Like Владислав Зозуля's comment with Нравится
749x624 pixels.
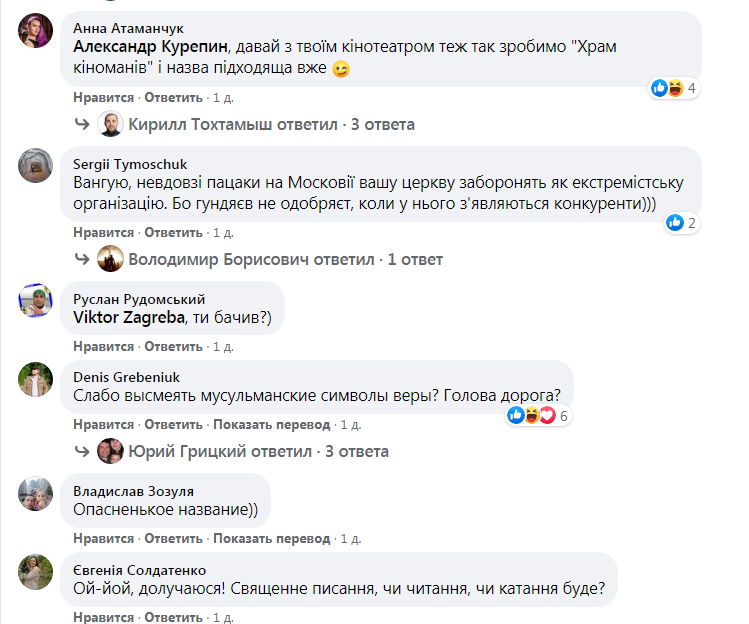(103, 539)
